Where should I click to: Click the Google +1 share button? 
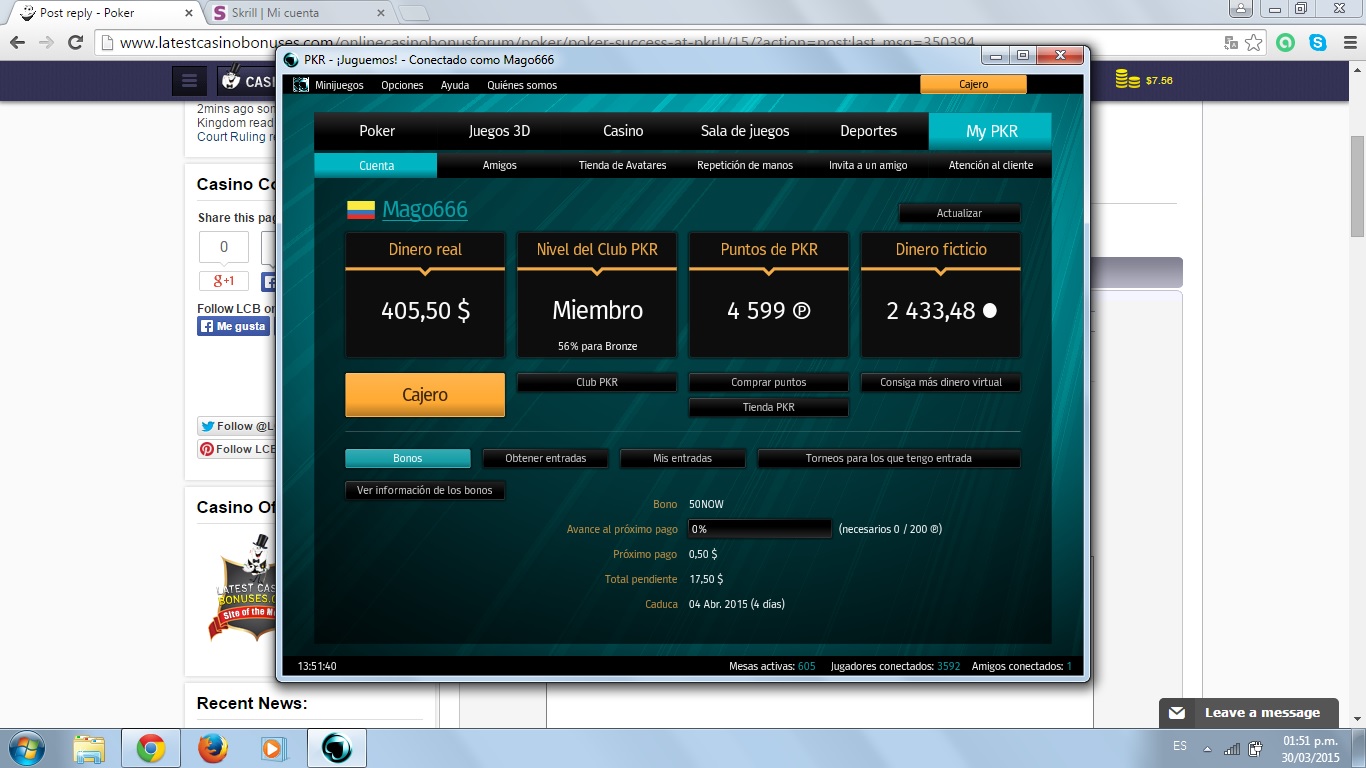click(224, 281)
